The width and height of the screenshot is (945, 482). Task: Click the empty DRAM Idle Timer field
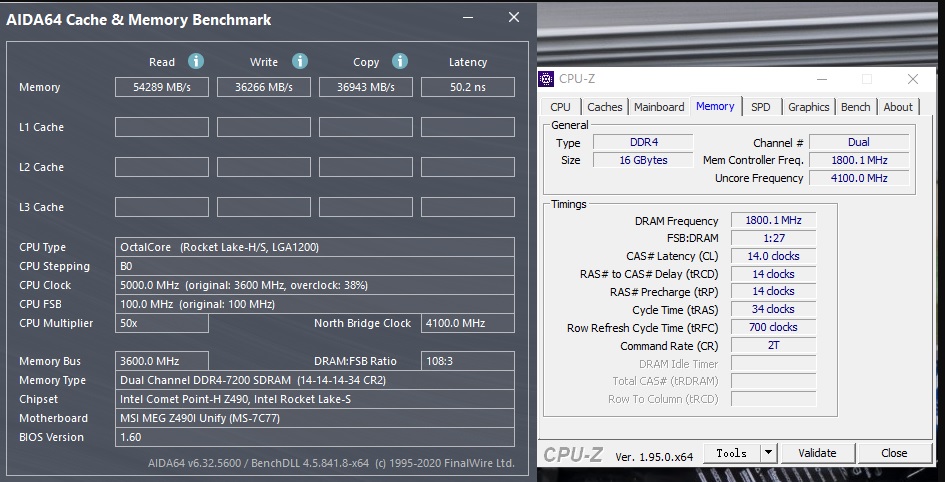click(773, 363)
